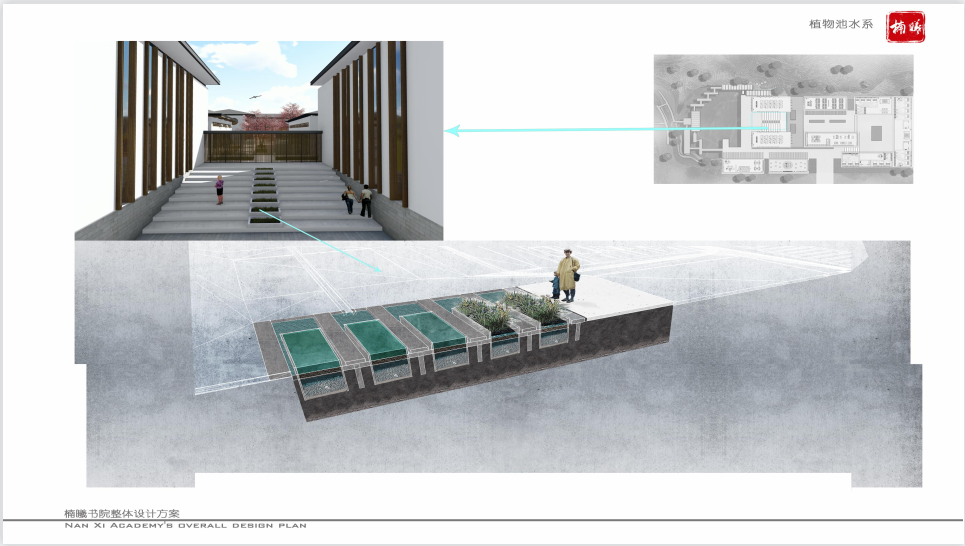Image resolution: width=965 pixels, height=546 pixels.
Task: Click the bird flying in the sky
Action: click(255, 97)
